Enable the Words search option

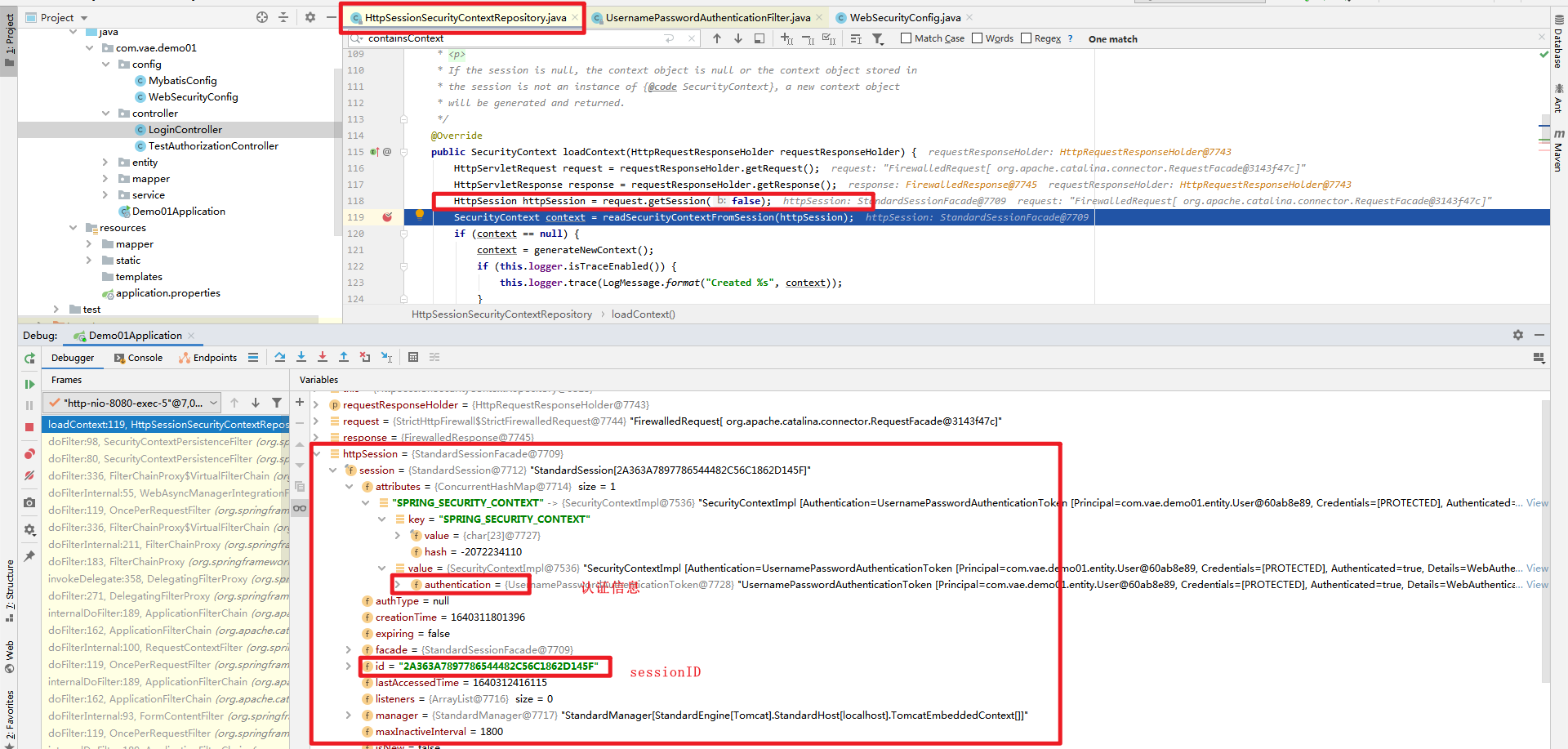click(978, 38)
